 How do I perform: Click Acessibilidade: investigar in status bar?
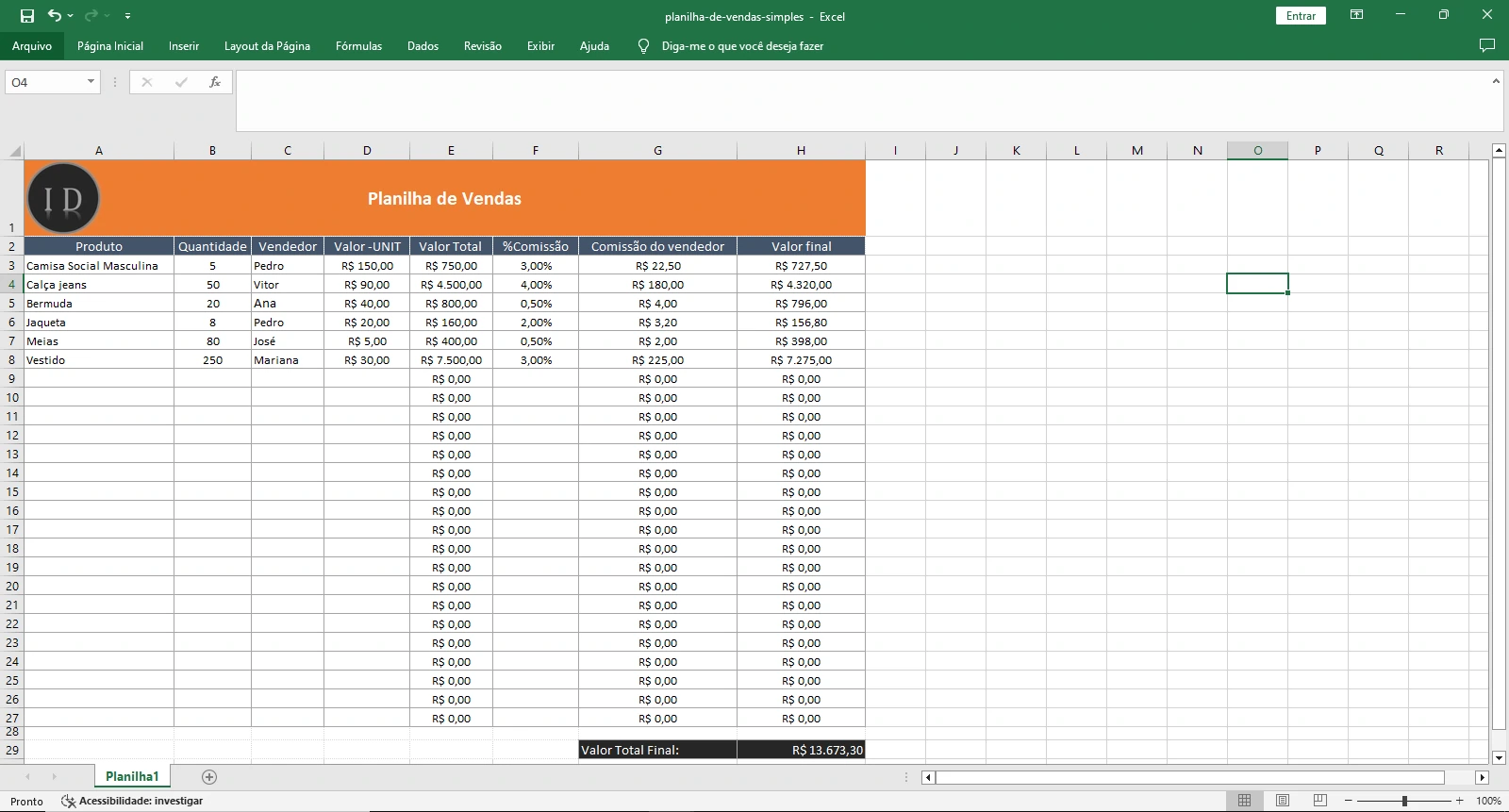132,801
